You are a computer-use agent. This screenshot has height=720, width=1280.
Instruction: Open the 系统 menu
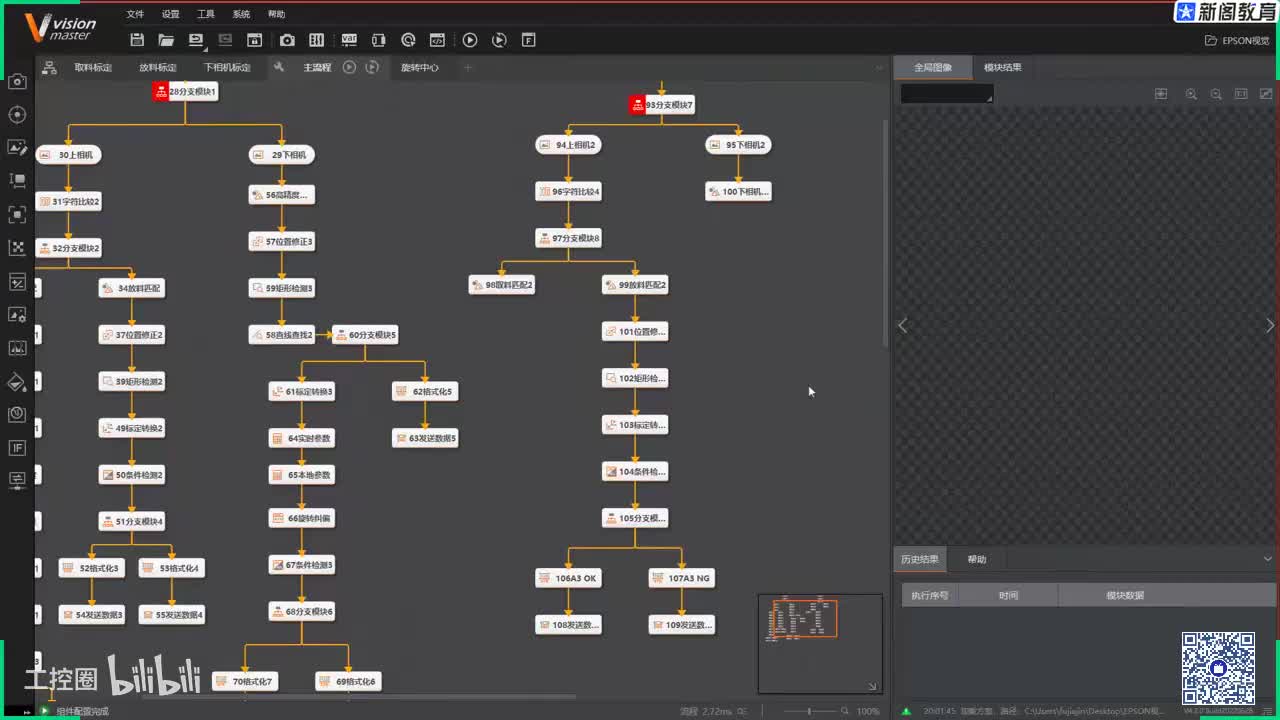pos(241,14)
